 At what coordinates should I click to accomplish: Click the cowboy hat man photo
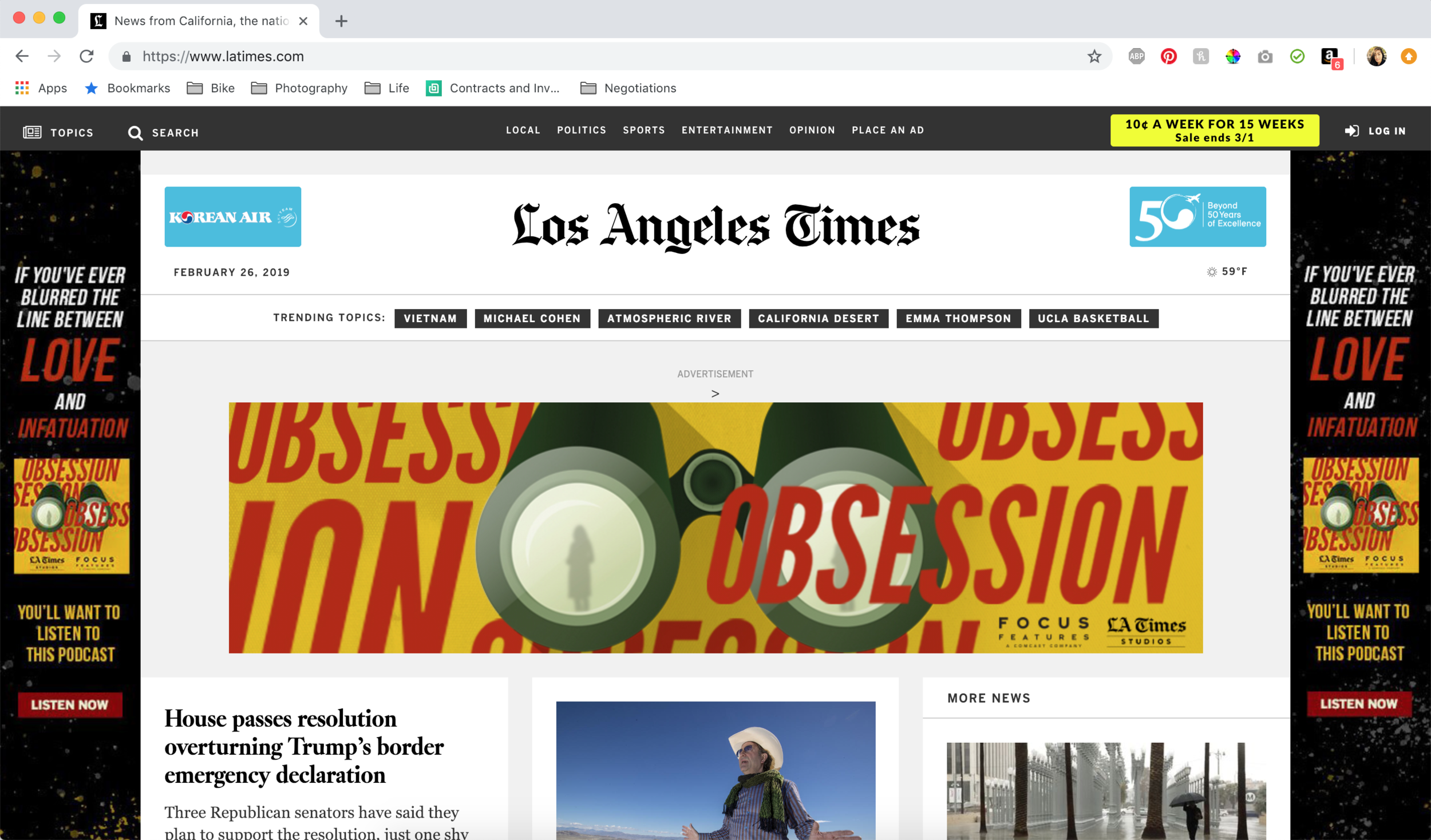[715, 770]
